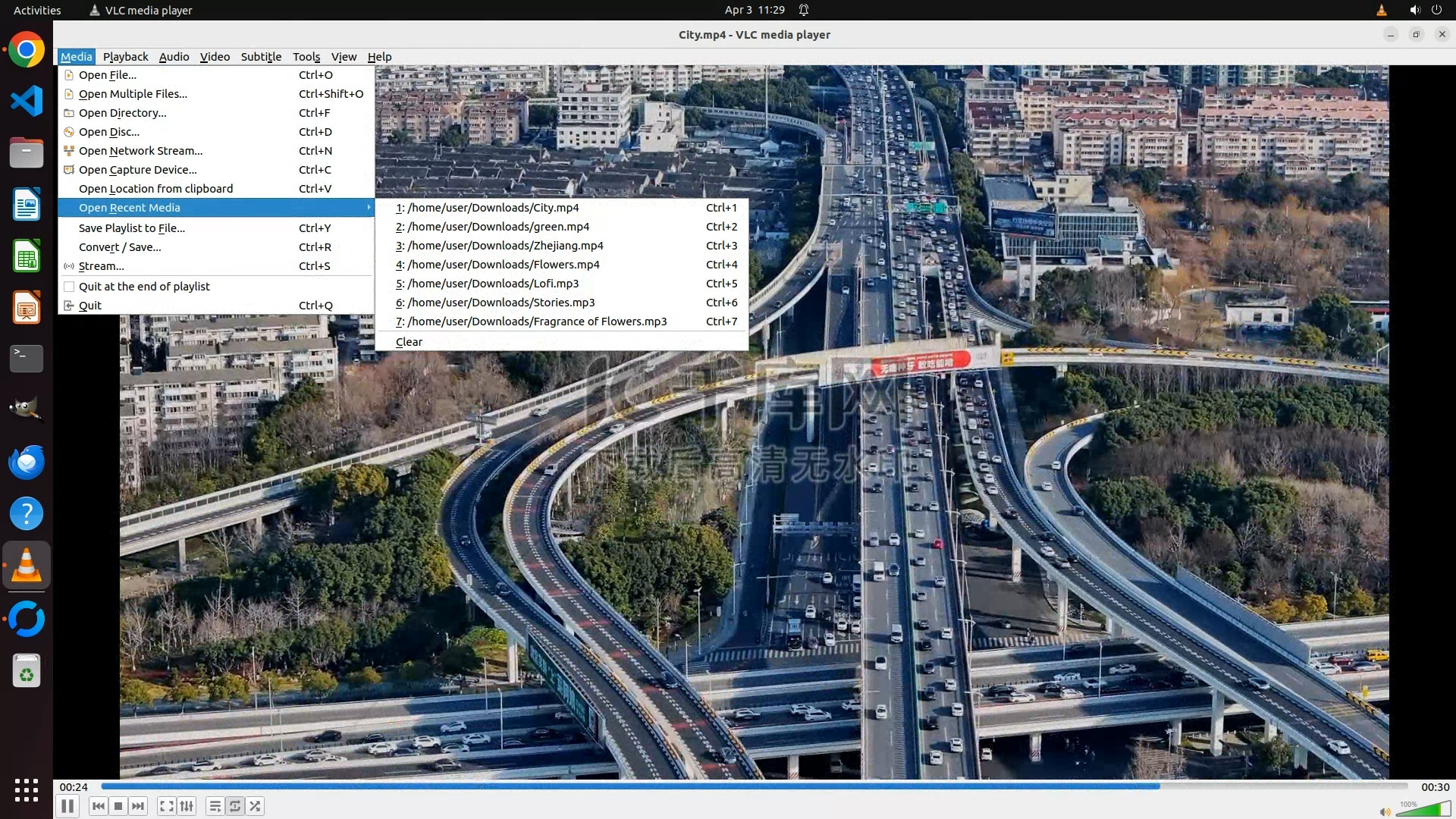
Task: Open extended settings equalizer icon
Action: pos(187,806)
